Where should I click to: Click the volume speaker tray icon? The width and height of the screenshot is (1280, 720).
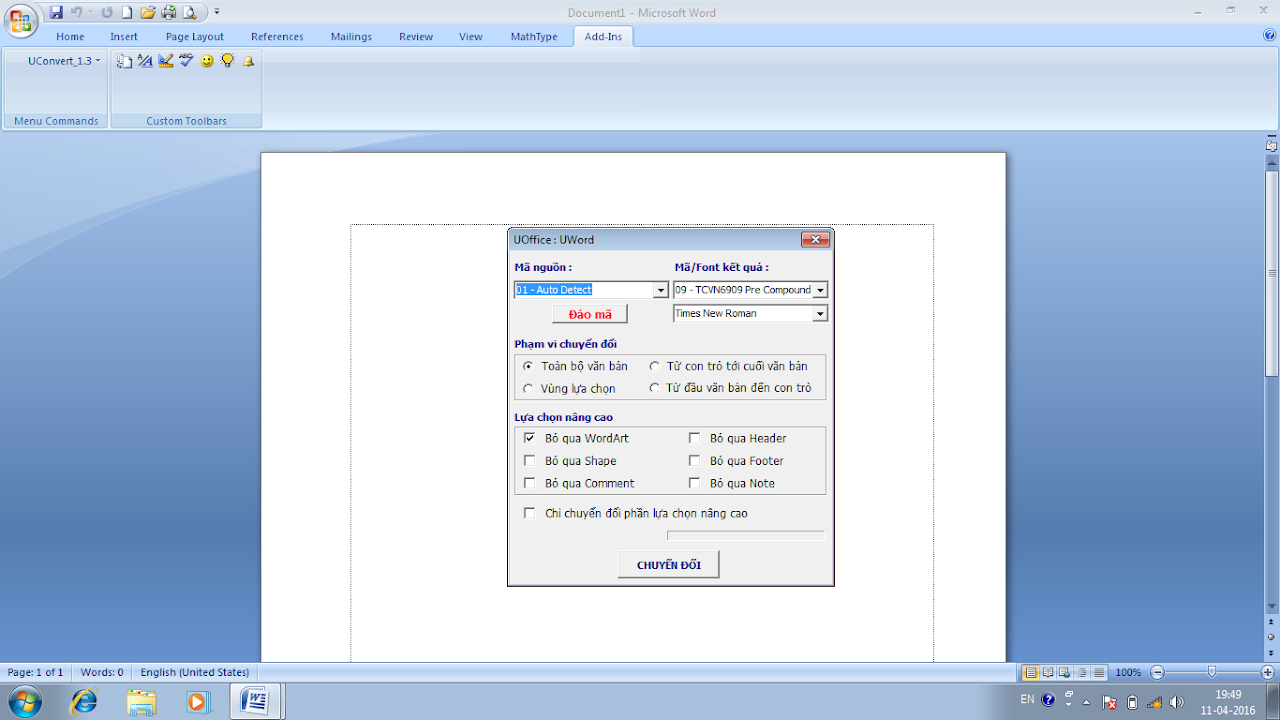[x=1177, y=702]
